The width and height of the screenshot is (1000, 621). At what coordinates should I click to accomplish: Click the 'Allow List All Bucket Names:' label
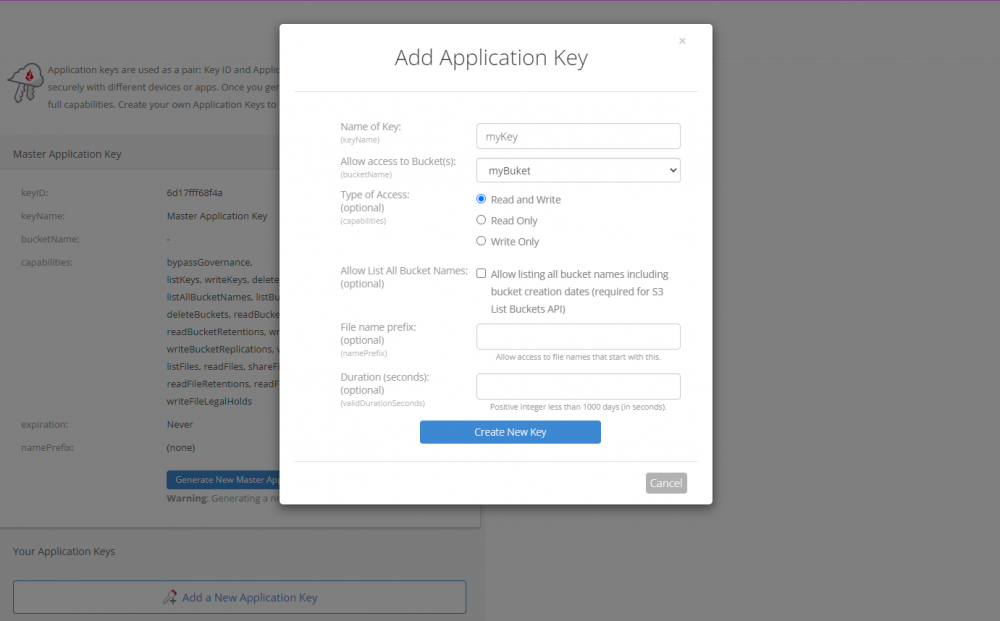(x=404, y=271)
